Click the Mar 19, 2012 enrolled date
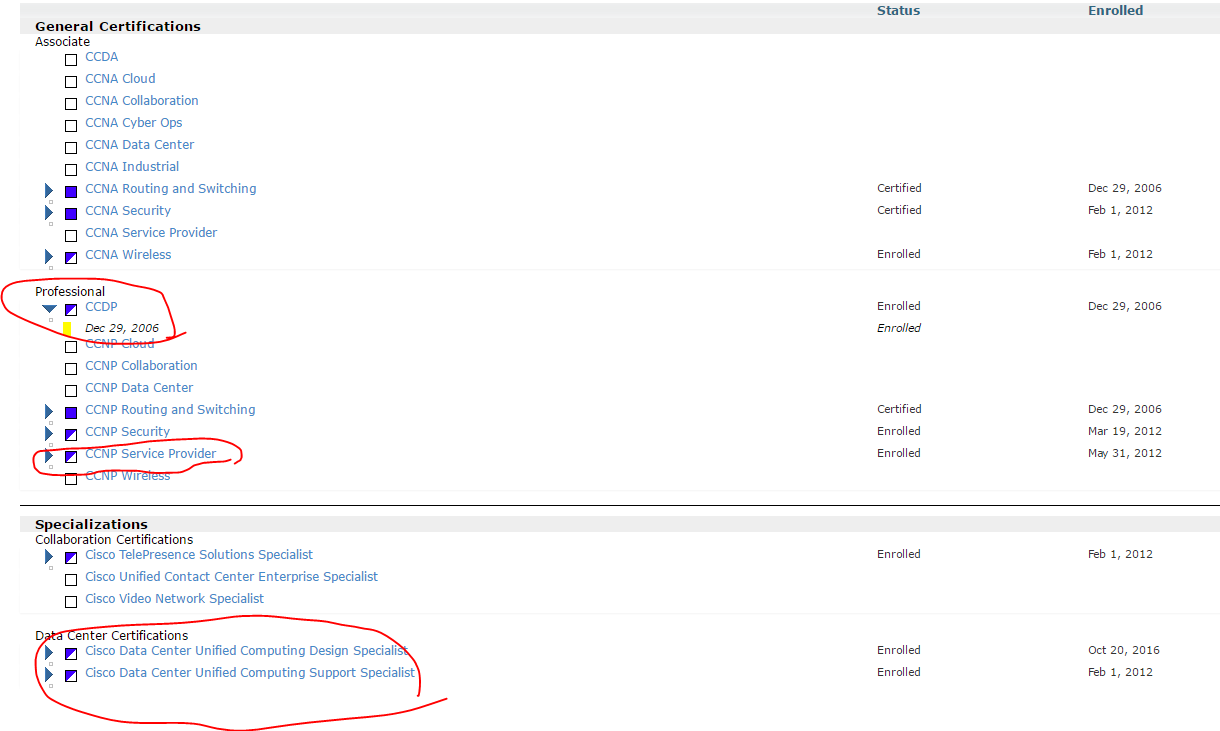This screenshot has width=1220, height=731. pos(1125,431)
